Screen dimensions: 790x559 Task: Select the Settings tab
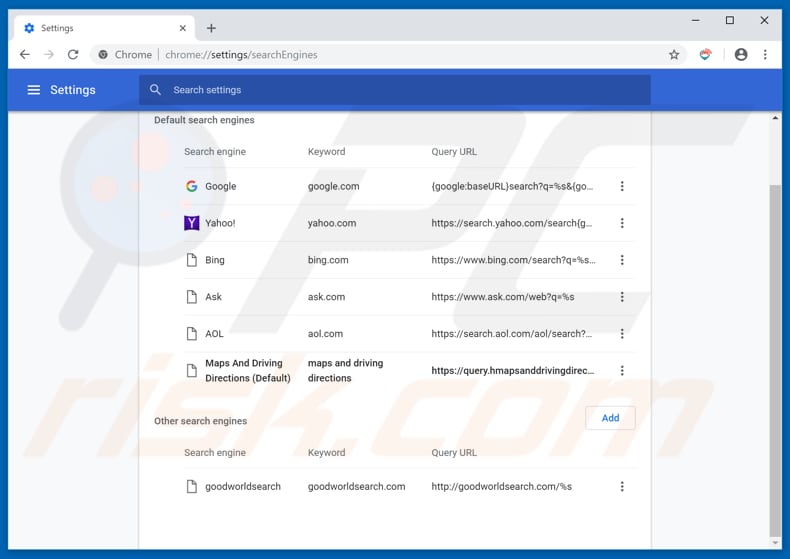click(105, 28)
